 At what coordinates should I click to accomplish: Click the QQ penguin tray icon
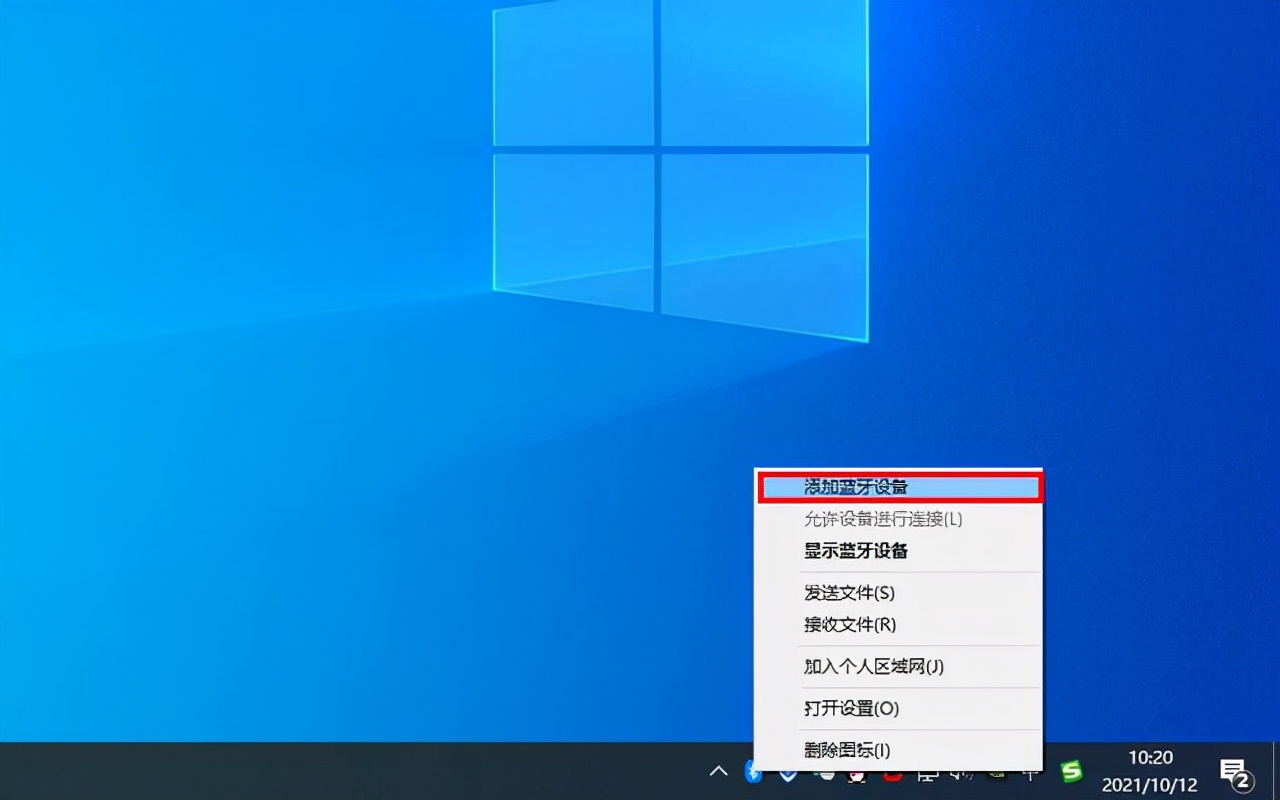coord(857,774)
